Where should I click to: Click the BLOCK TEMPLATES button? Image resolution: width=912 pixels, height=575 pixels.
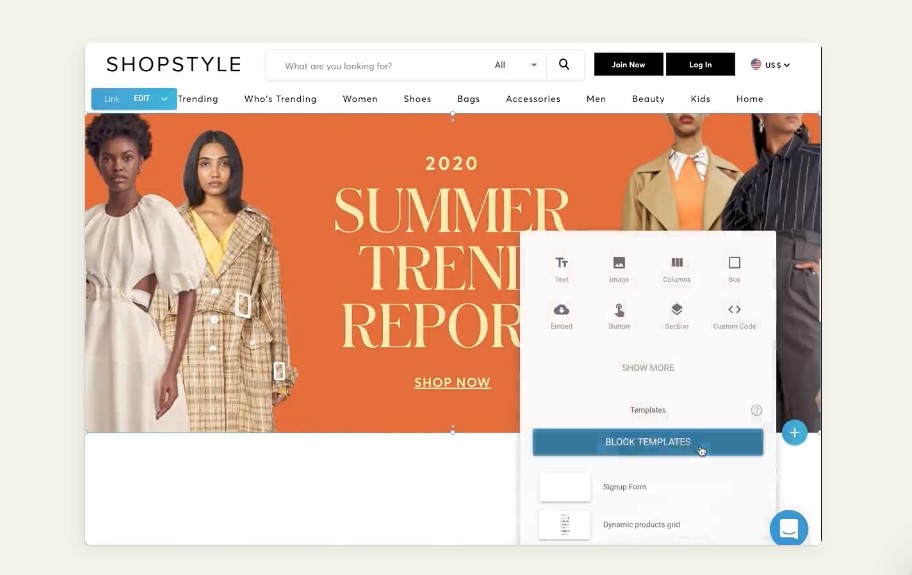pyautogui.click(x=647, y=442)
